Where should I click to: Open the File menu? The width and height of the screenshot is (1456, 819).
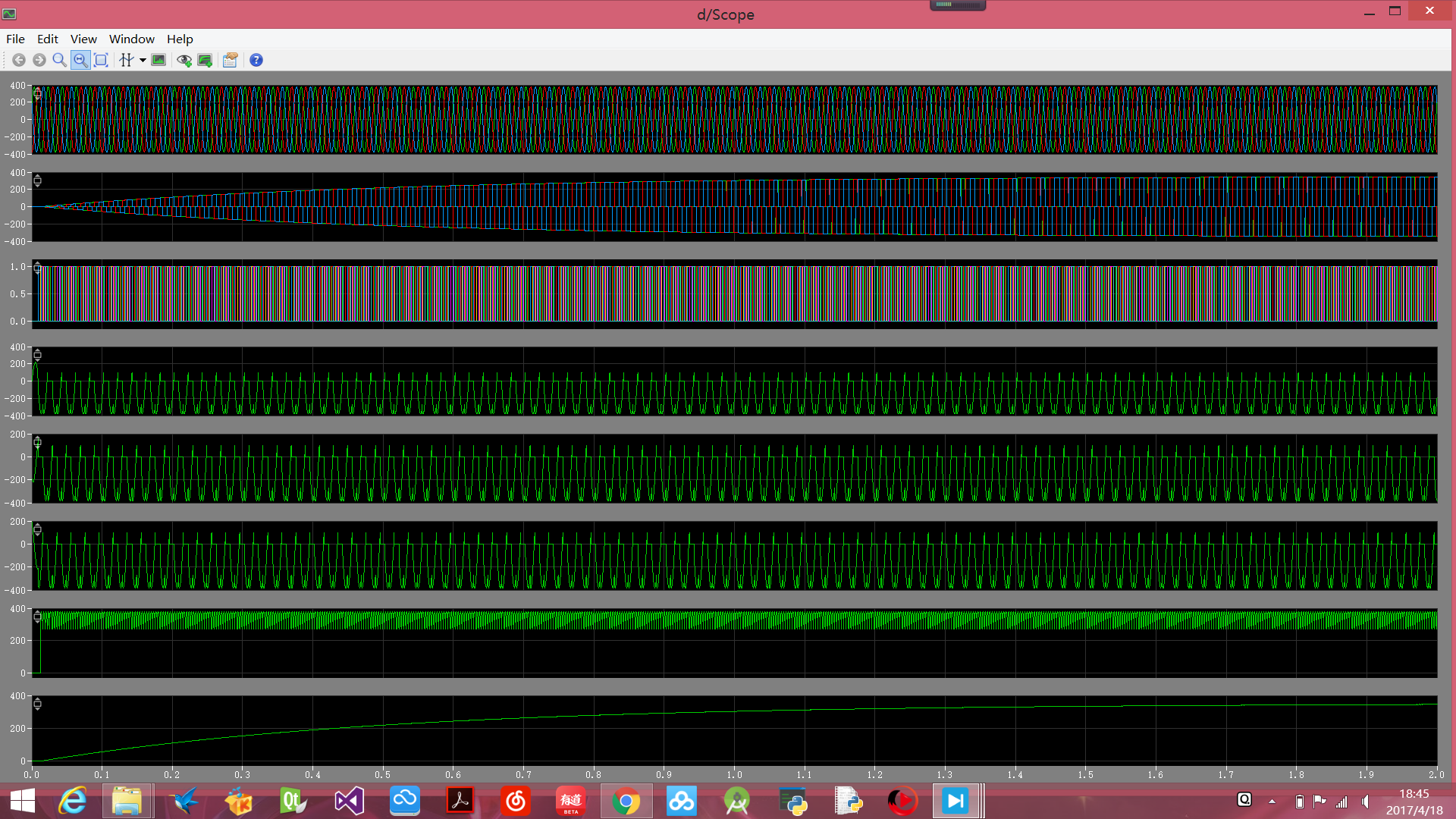pyautogui.click(x=15, y=39)
